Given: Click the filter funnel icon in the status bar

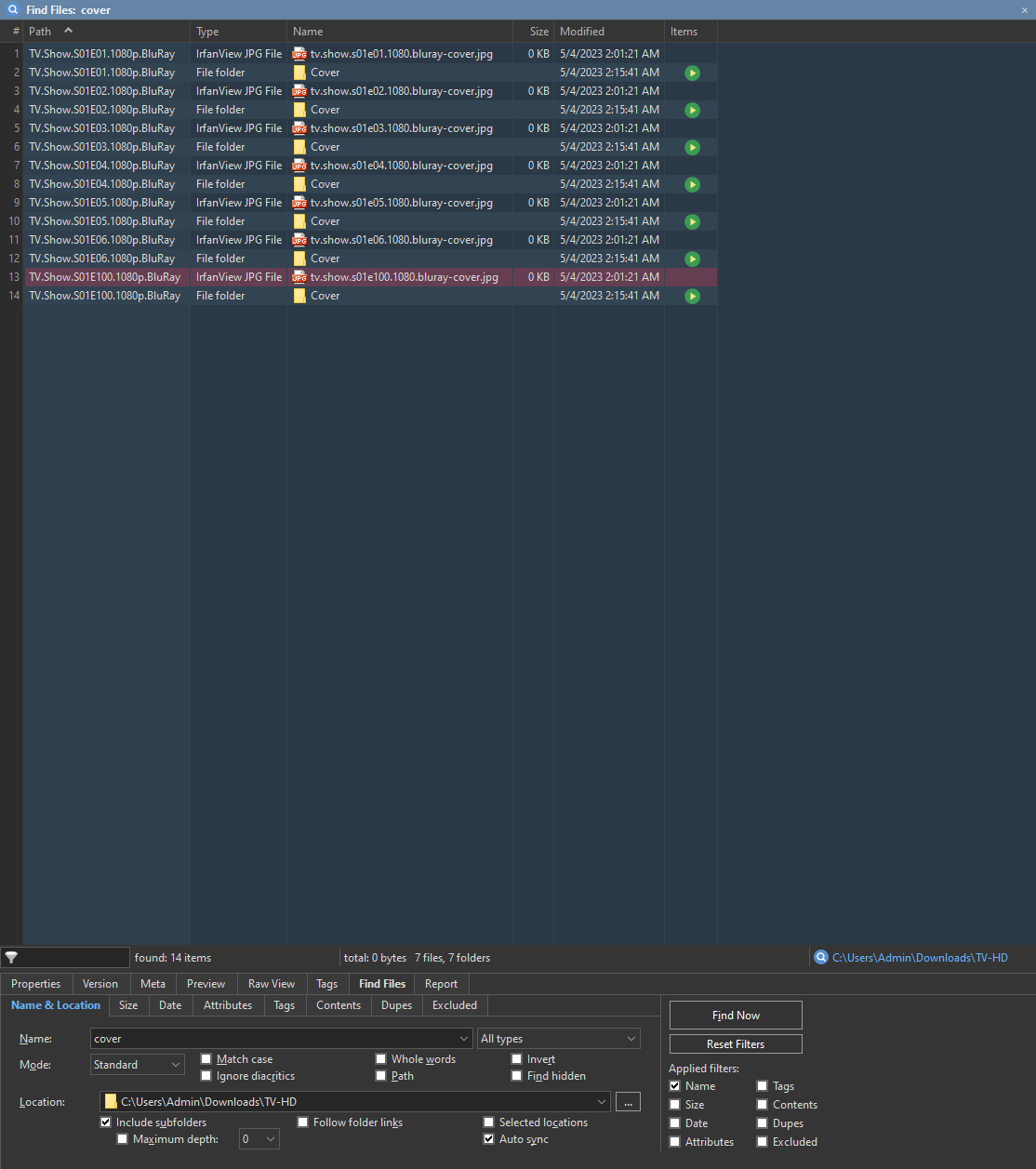Looking at the screenshot, I should 11,957.
